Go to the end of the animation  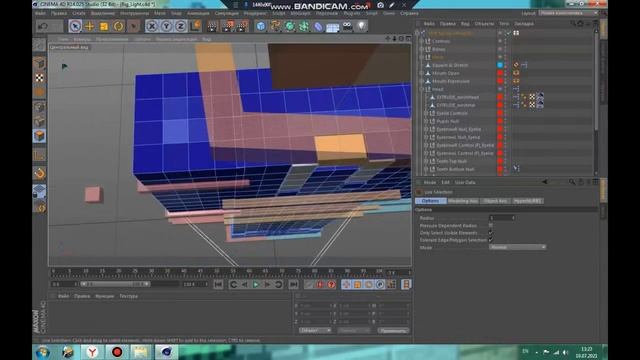[x=293, y=284]
